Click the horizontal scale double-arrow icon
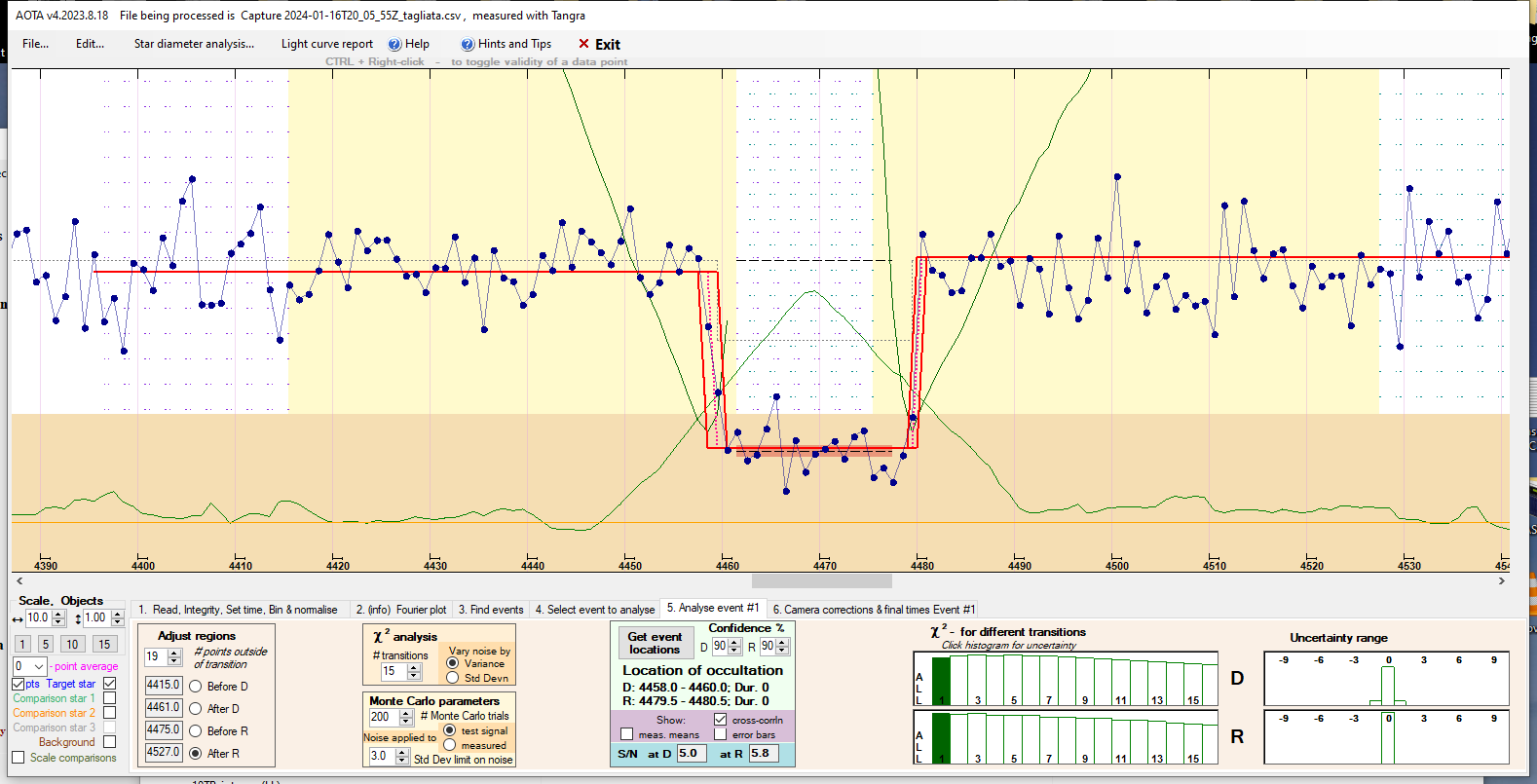 click(x=18, y=619)
